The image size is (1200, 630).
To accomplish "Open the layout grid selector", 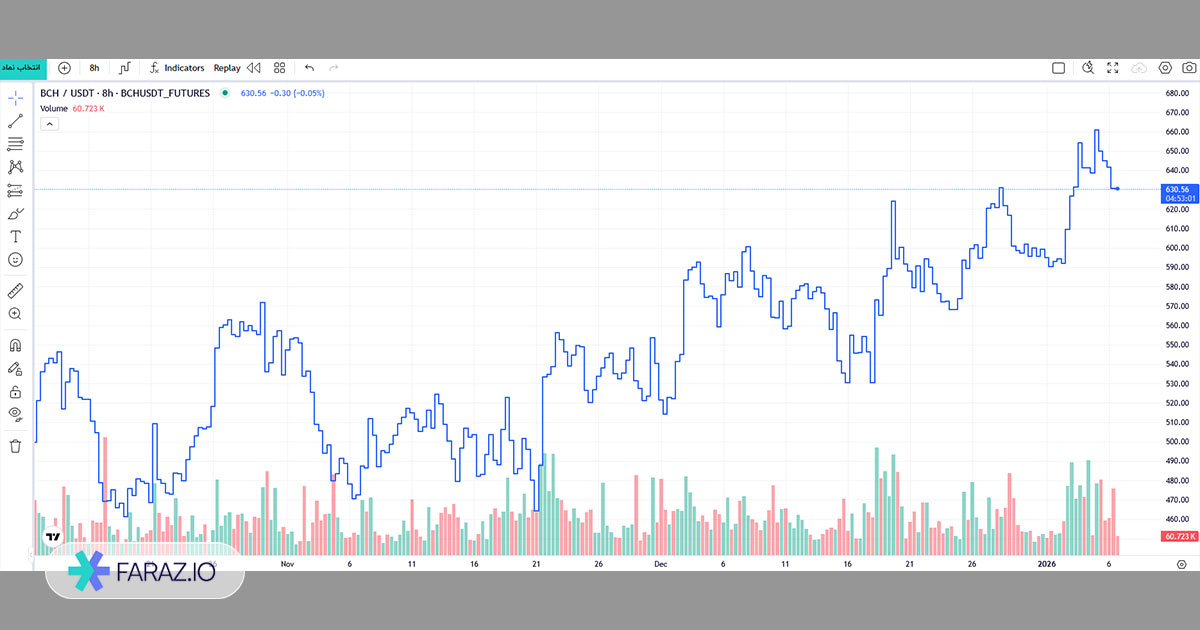I will pos(280,68).
